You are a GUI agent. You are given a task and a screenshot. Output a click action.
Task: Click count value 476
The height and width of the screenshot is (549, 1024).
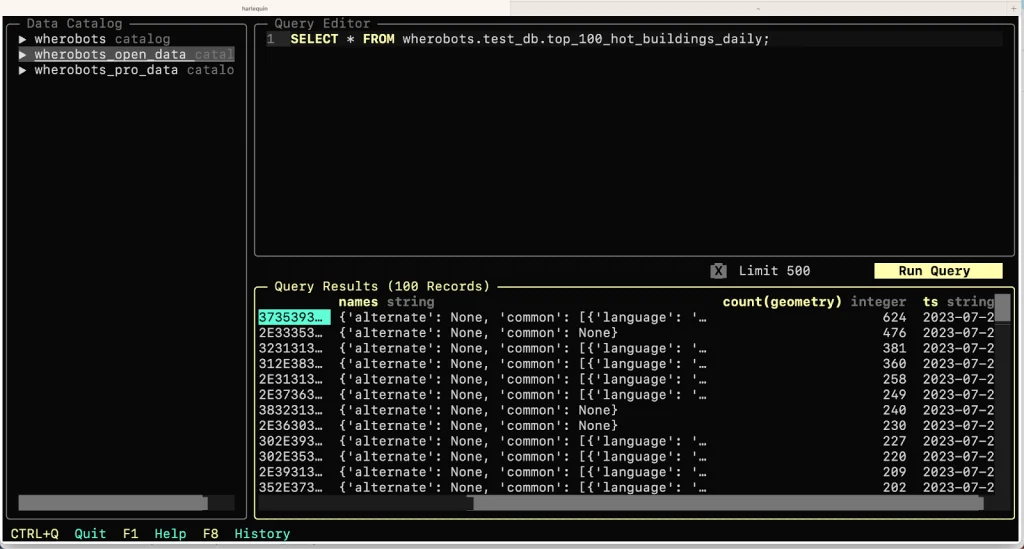pos(894,333)
